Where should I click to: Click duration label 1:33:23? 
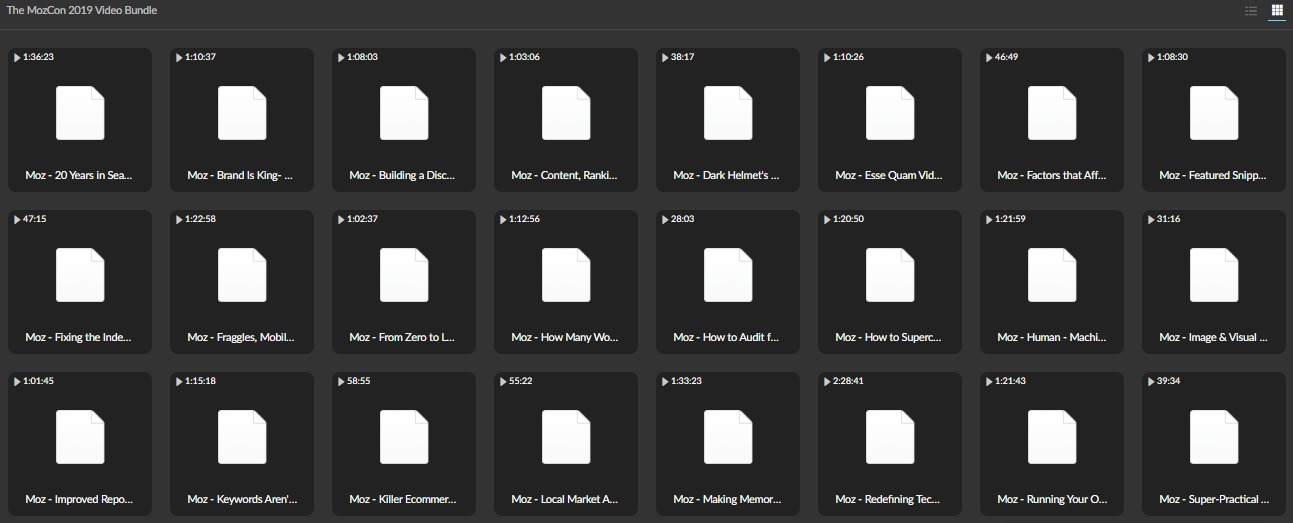(686, 381)
